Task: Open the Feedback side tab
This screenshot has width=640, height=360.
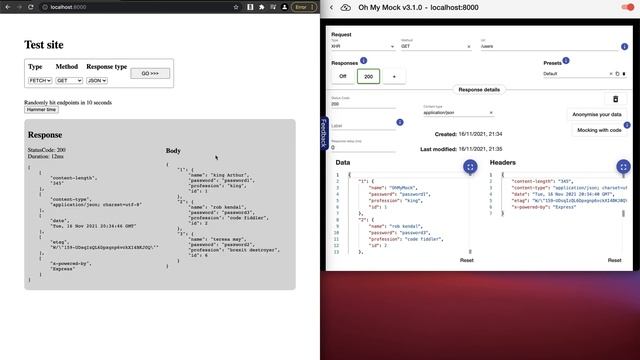Action: click(x=324, y=133)
